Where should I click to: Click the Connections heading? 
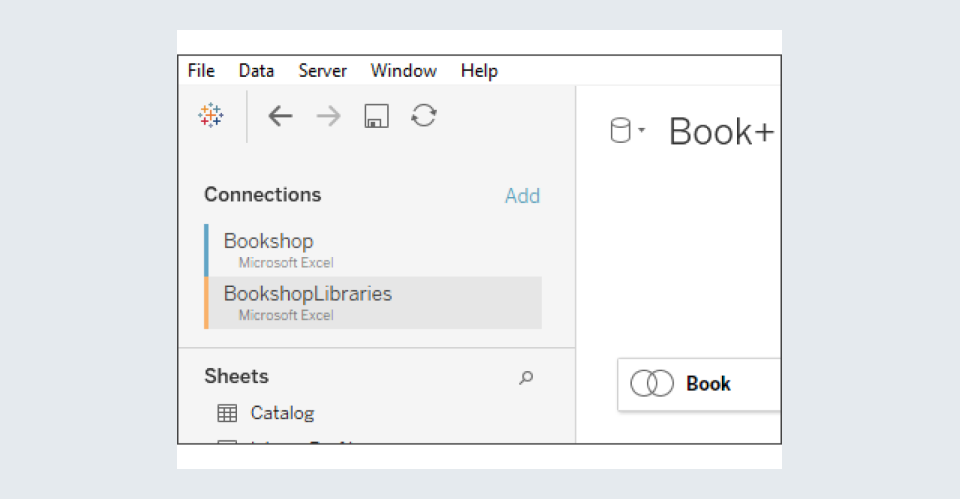(263, 195)
